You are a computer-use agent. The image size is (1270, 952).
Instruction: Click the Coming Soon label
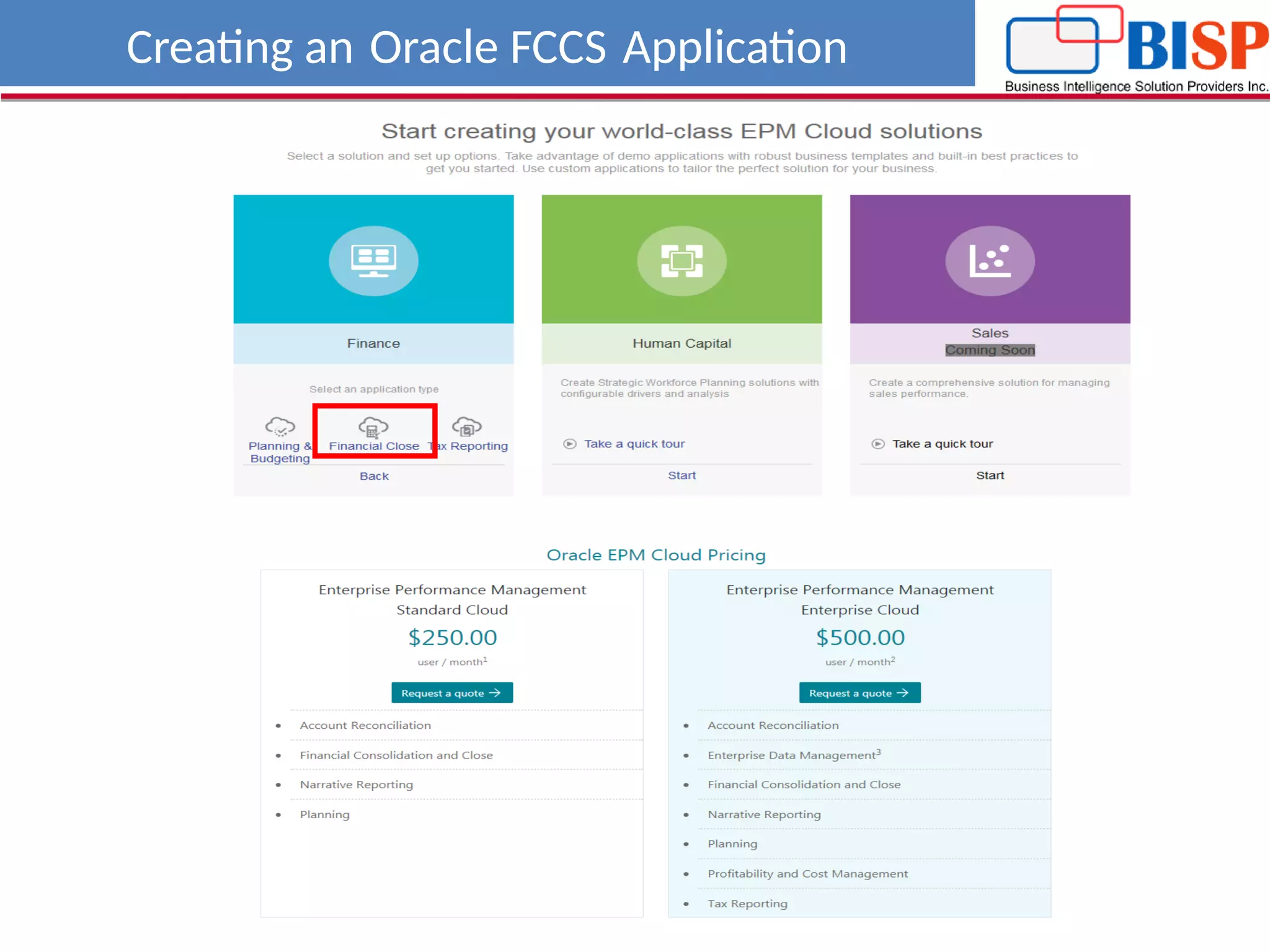990,350
